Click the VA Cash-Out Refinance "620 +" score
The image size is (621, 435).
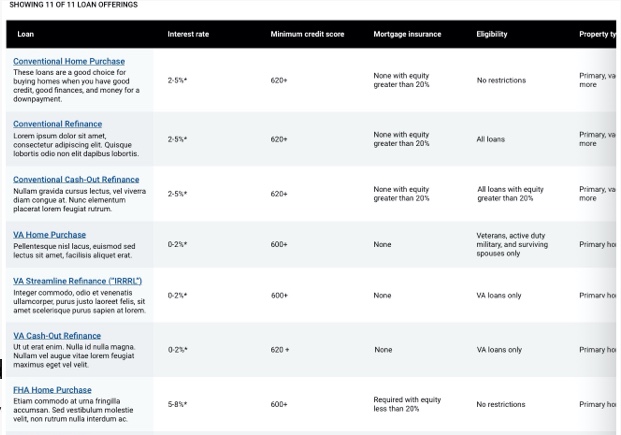click(x=279, y=350)
